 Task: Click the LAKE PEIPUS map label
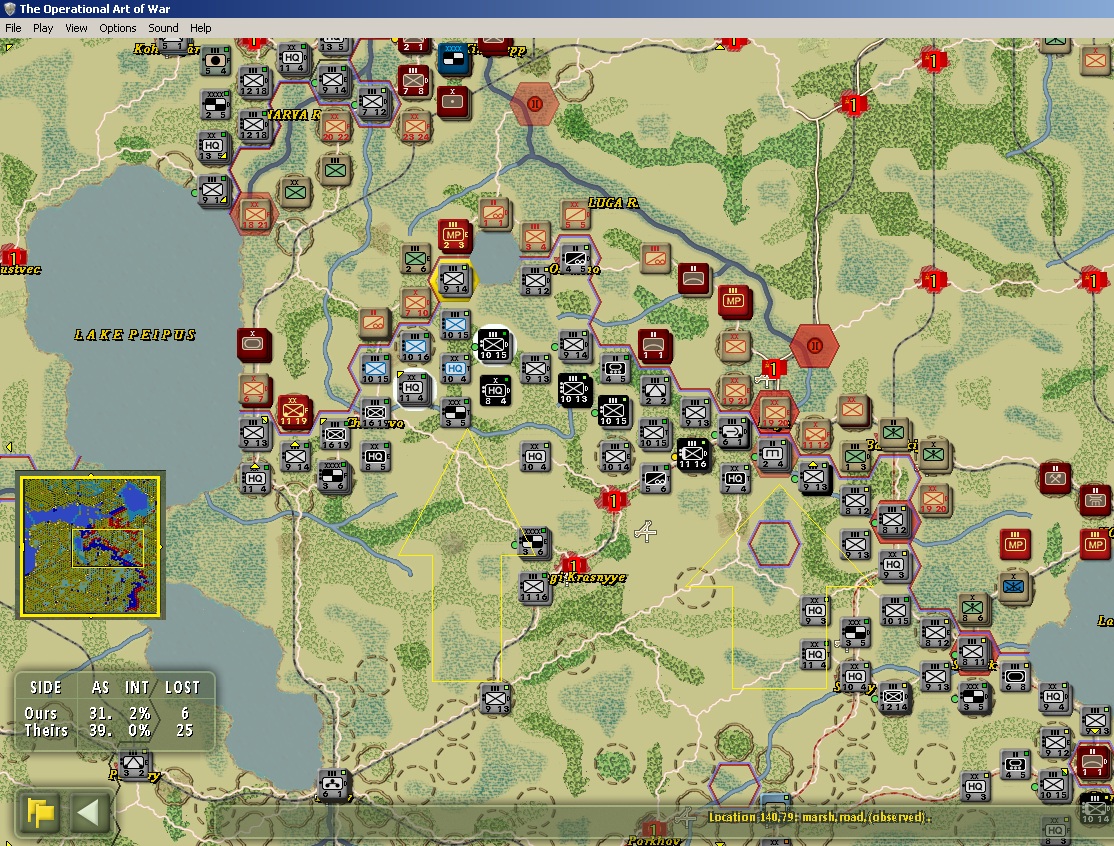pyautogui.click(x=134, y=335)
